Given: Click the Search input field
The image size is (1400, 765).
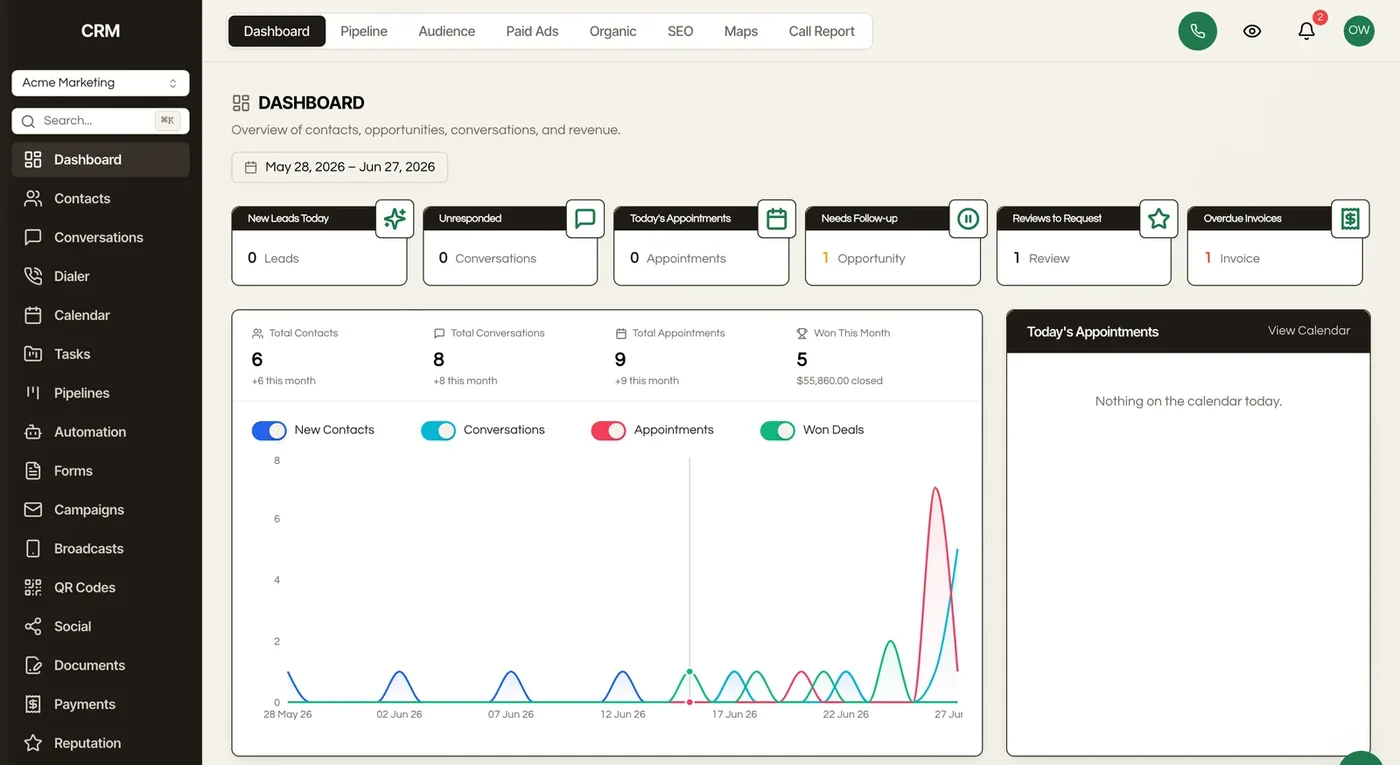Looking at the screenshot, I should click(x=100, y=120).
